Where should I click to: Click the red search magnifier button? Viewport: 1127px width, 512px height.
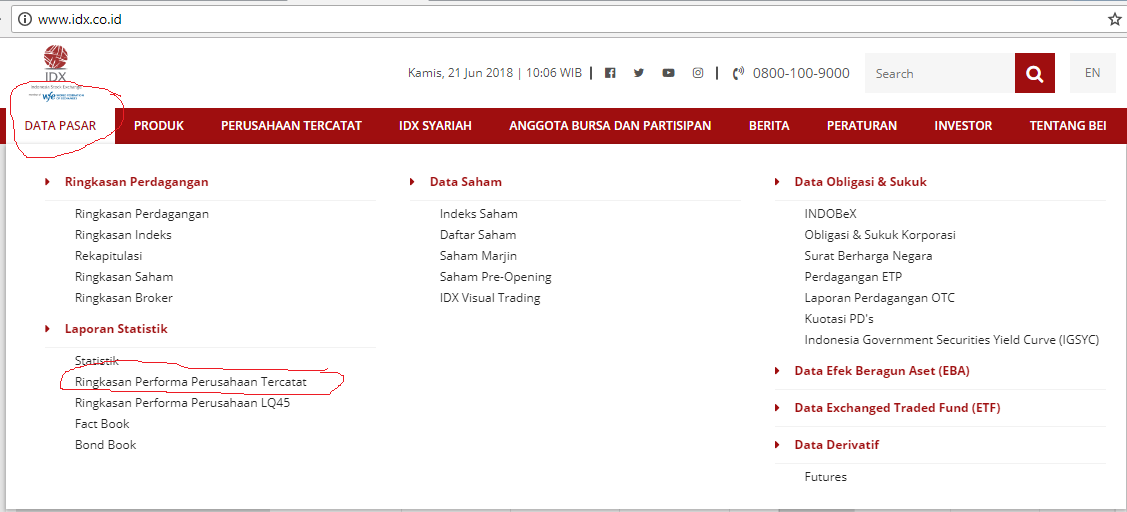pos(1035,73)
